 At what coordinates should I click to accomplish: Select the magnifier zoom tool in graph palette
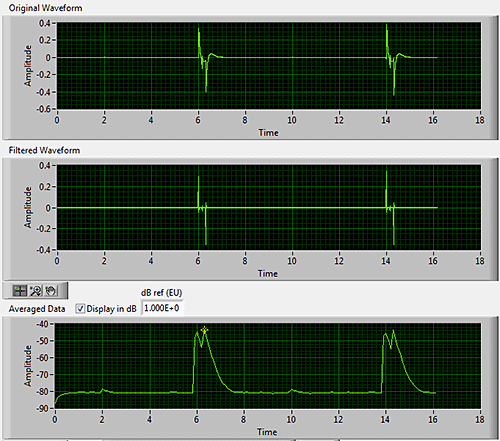(35, 291)
